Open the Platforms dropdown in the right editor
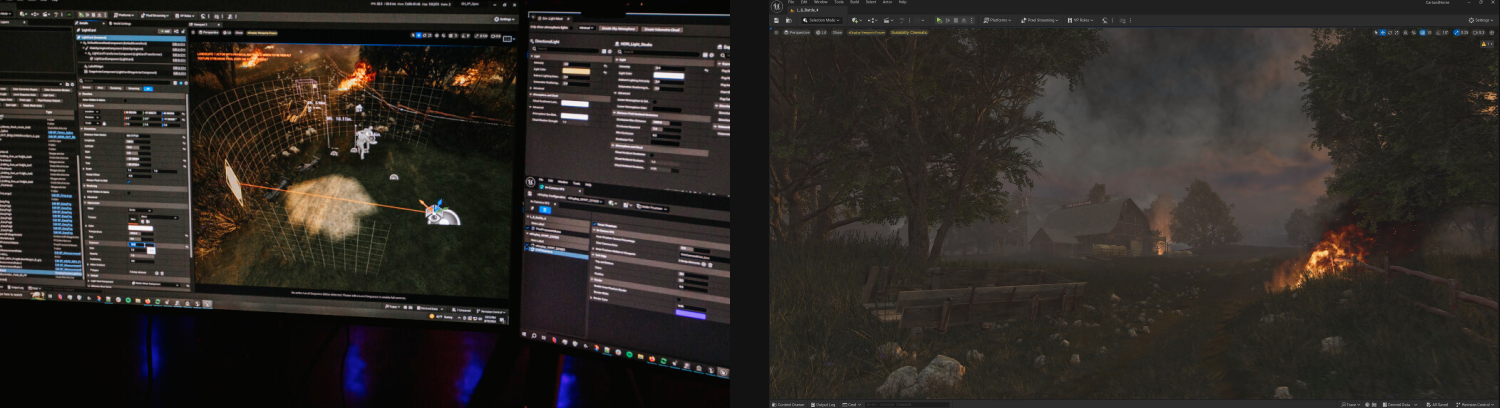This screenshot has height=408, width=1500. coord(996,20)
